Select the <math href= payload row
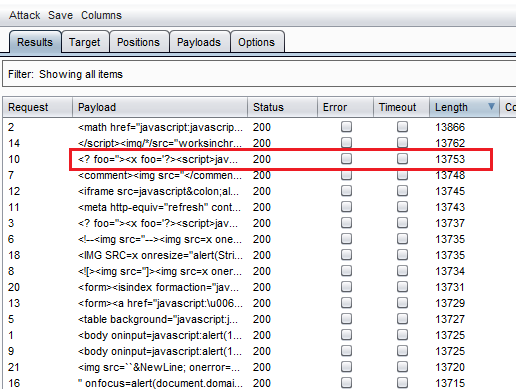 click(160, 127)
